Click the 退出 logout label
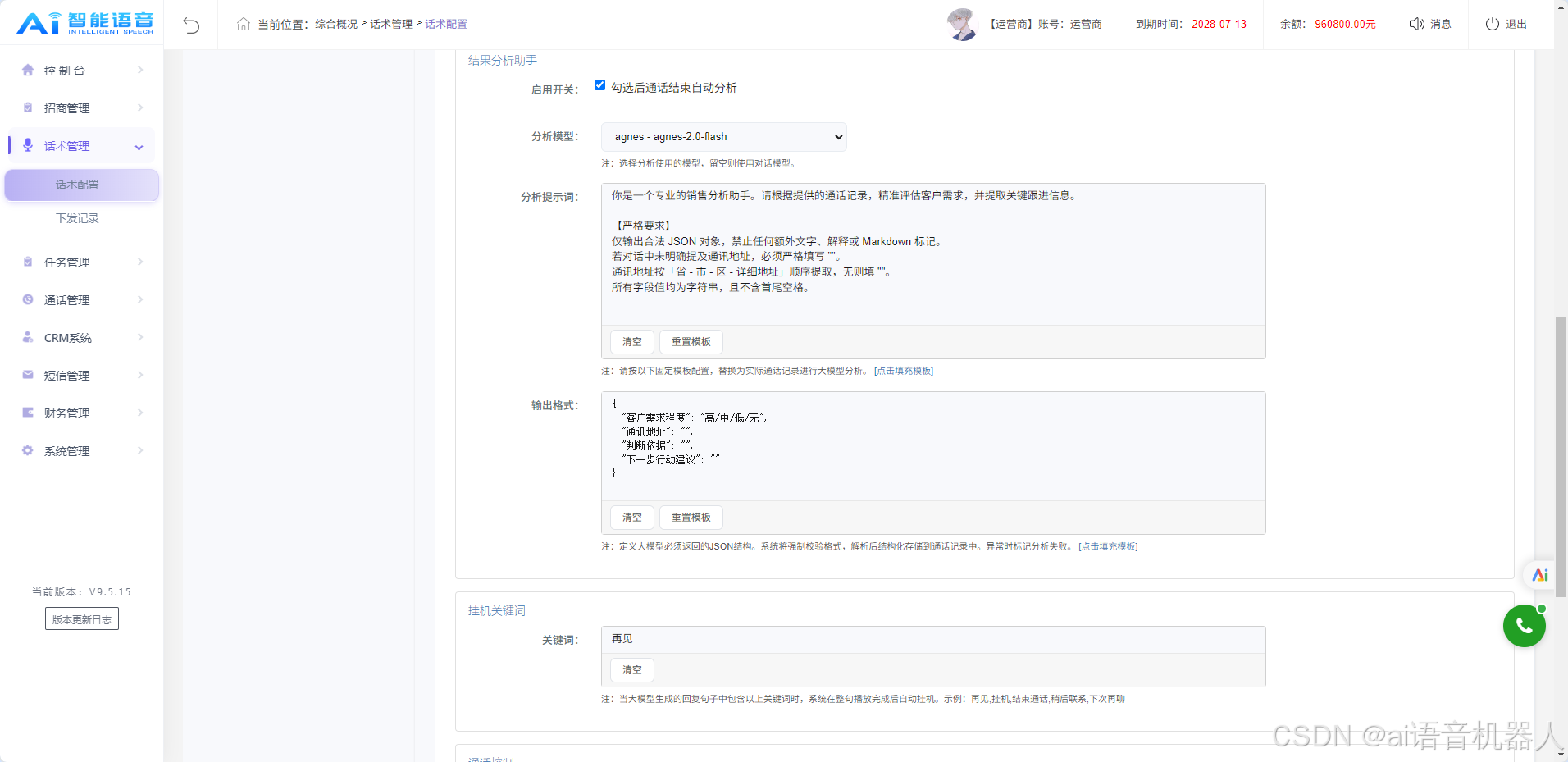The height and width of the screenshot is (762, 1568). (1516, 24)
